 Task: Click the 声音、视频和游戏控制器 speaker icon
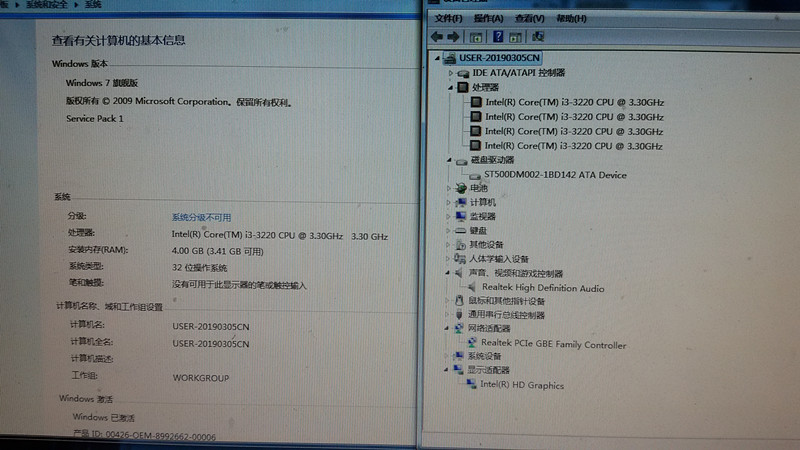[459, 273]
